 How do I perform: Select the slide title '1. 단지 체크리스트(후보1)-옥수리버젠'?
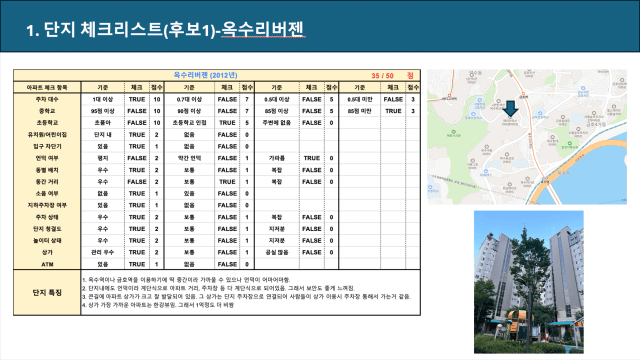coord(165,29)
